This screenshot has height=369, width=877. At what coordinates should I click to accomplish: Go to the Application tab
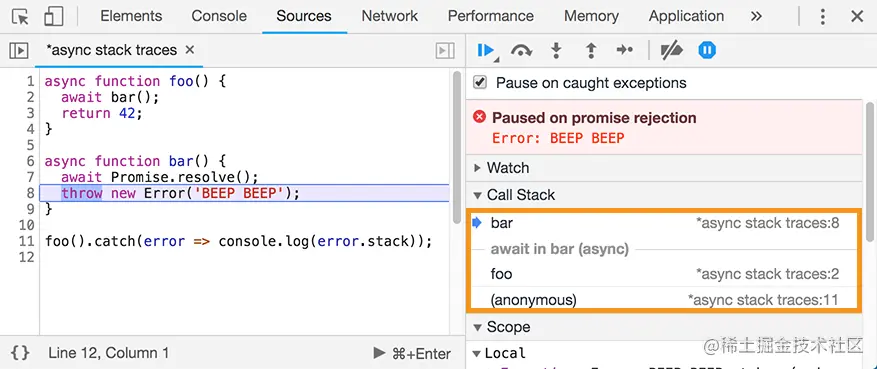tap(686, 16)
